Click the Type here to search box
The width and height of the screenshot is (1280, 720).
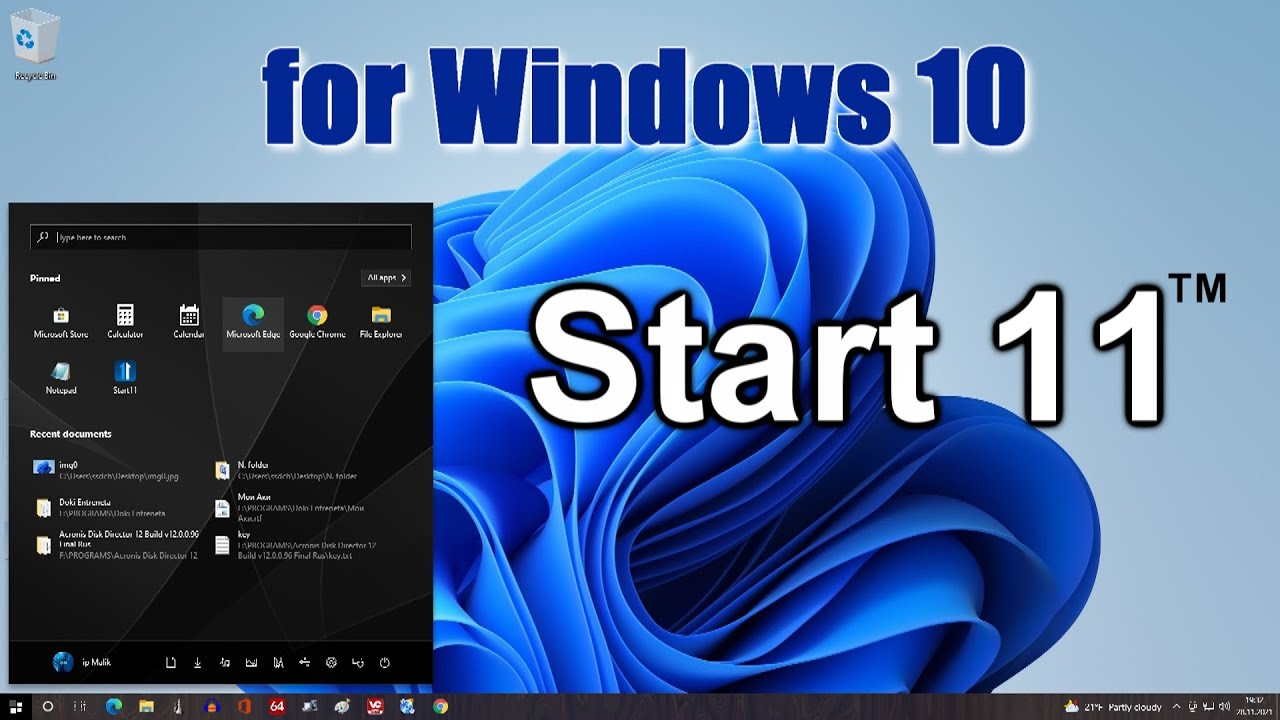coord(221,237)
